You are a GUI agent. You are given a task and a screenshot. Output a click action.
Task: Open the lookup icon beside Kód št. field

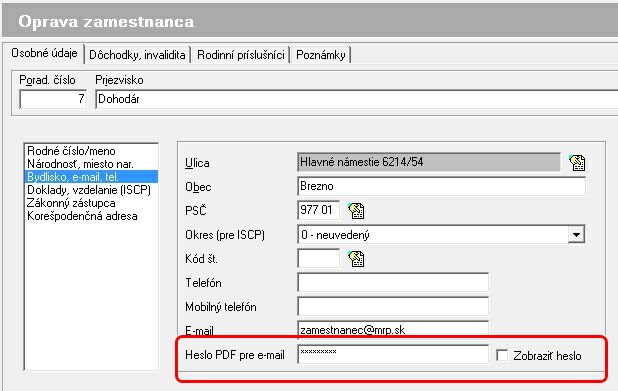click(x=356, y=259)
